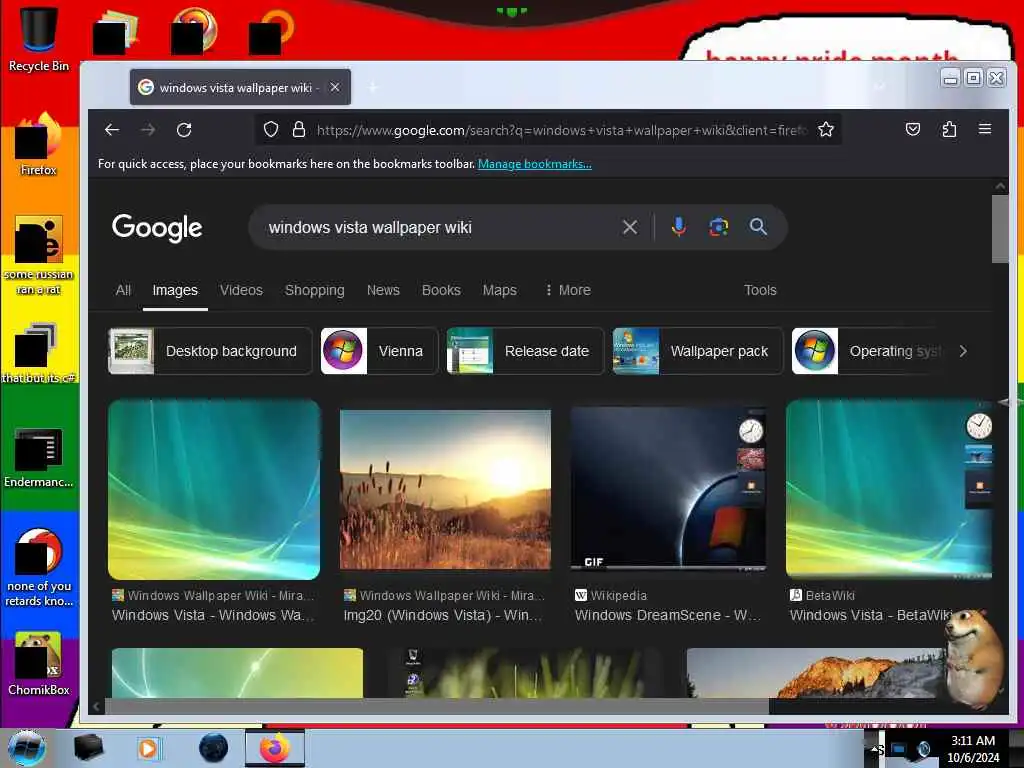Open dark globe taskbar icon

213,748
